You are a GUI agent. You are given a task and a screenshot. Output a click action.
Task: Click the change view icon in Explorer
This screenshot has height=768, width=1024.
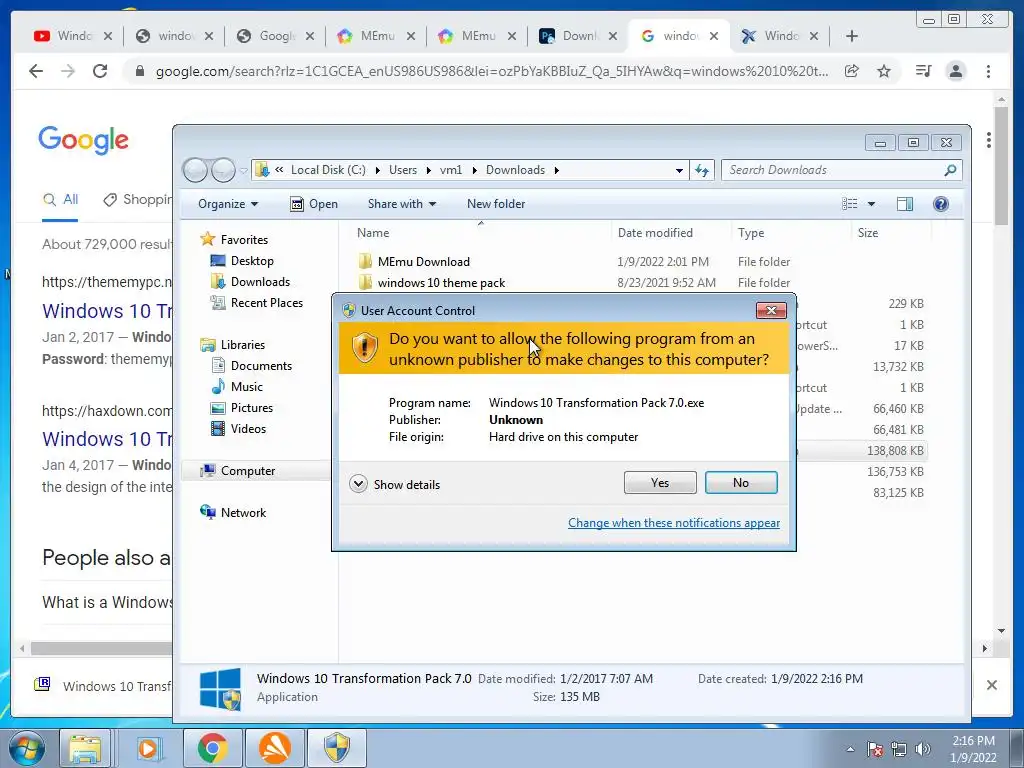pos(850,204)
